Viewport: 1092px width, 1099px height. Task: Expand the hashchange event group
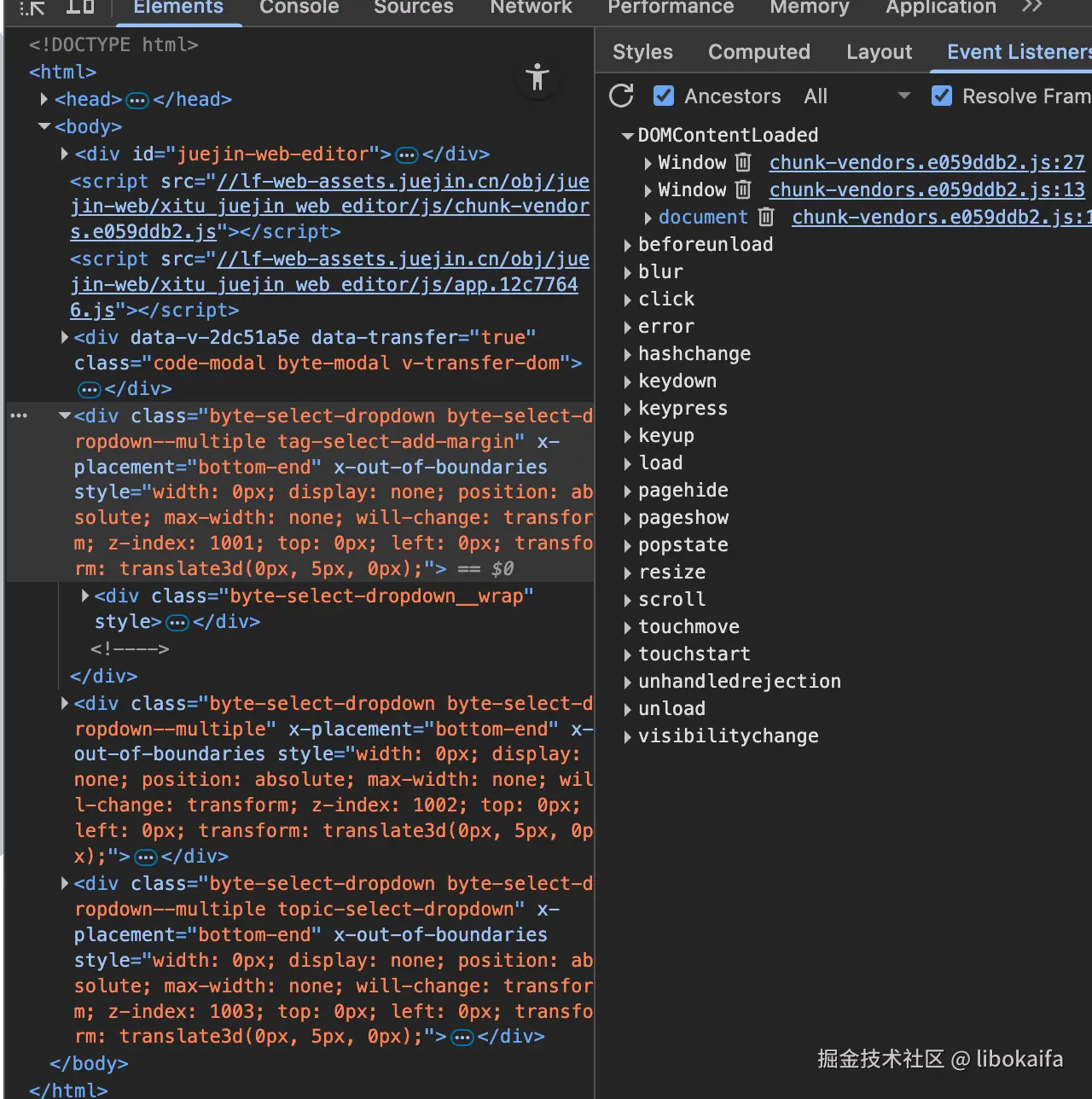(x=628, y=354)
